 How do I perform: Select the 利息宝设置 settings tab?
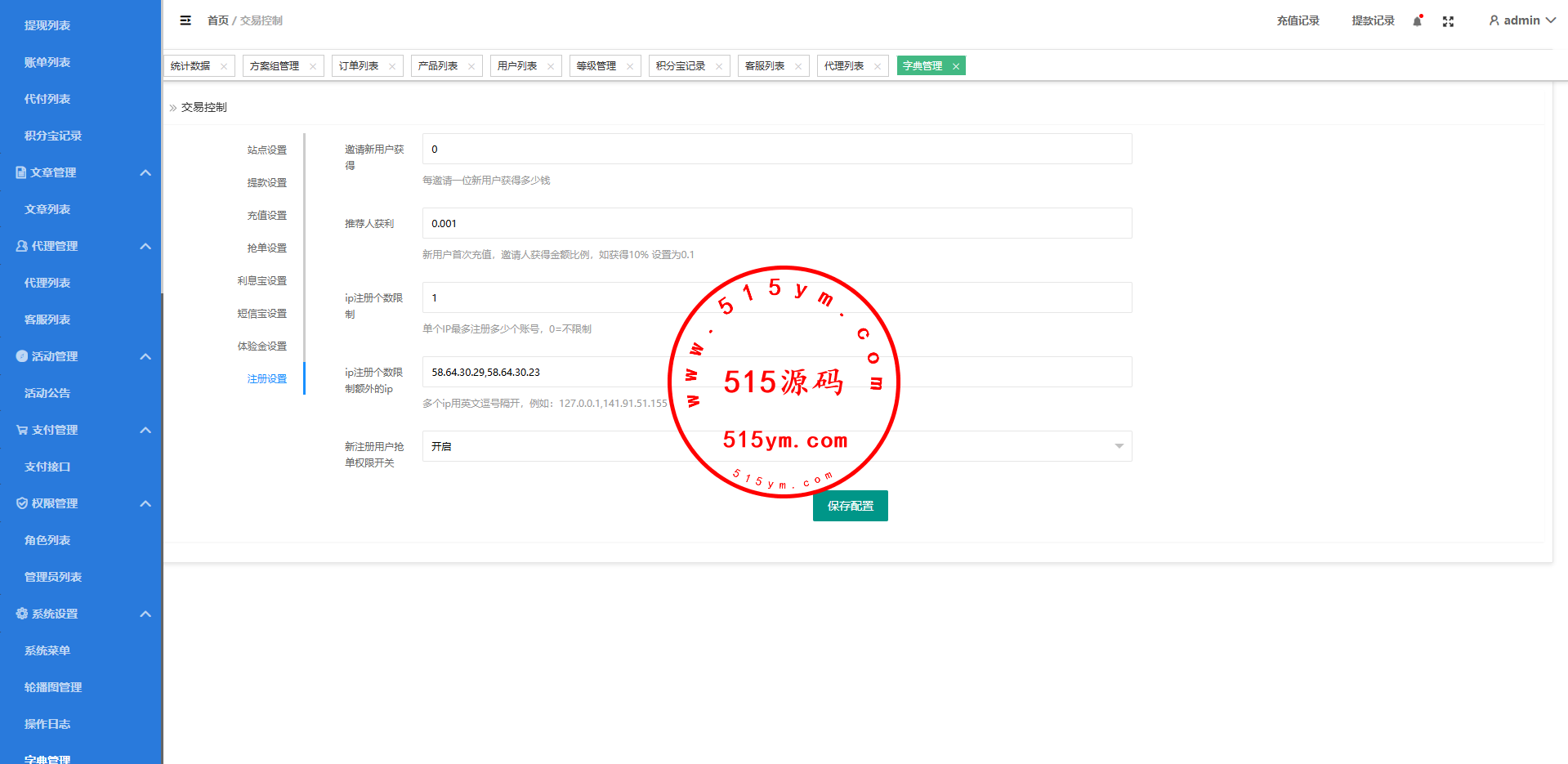click(261, 281)
